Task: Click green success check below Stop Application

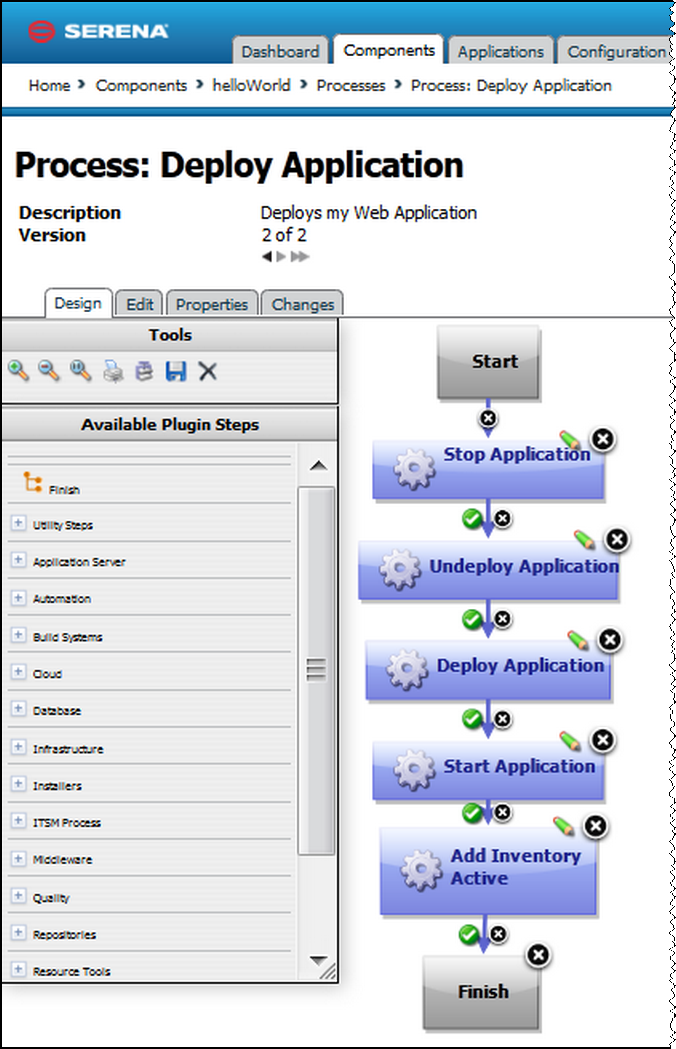Action: pyautogui.click(x=473, y=518)
